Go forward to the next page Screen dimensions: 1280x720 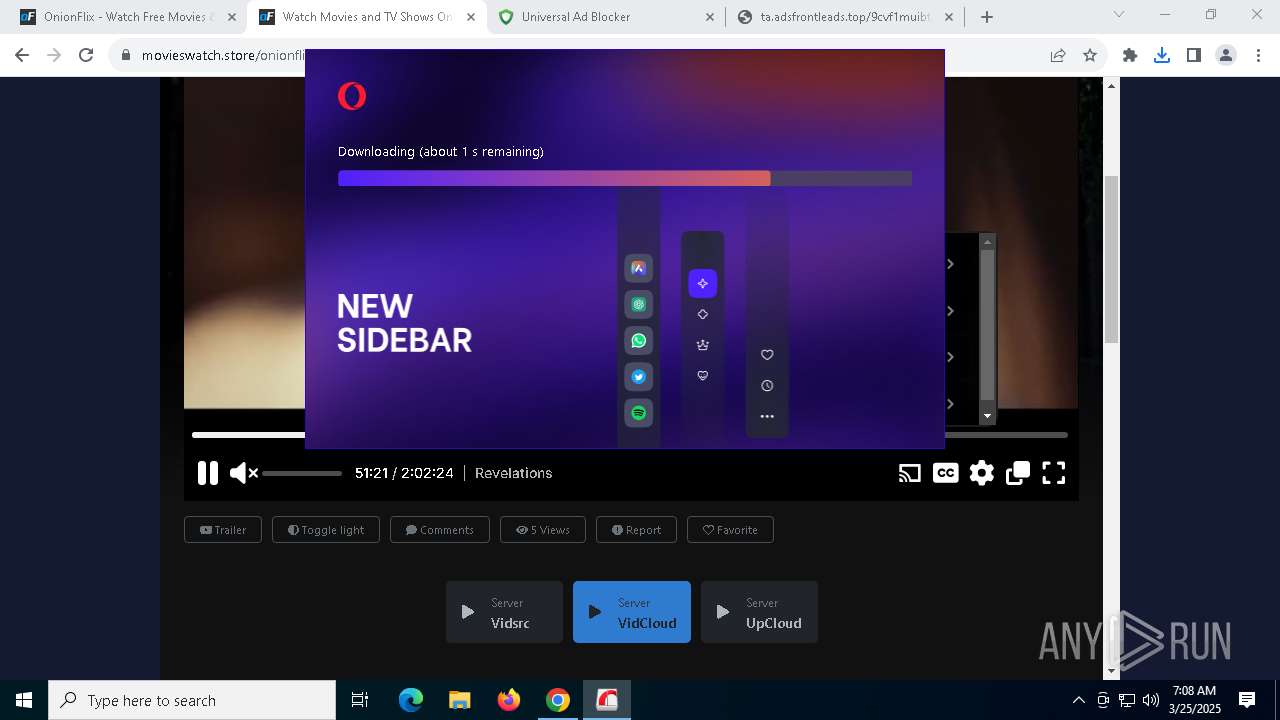pyautogui.click(x=54, y=56)
